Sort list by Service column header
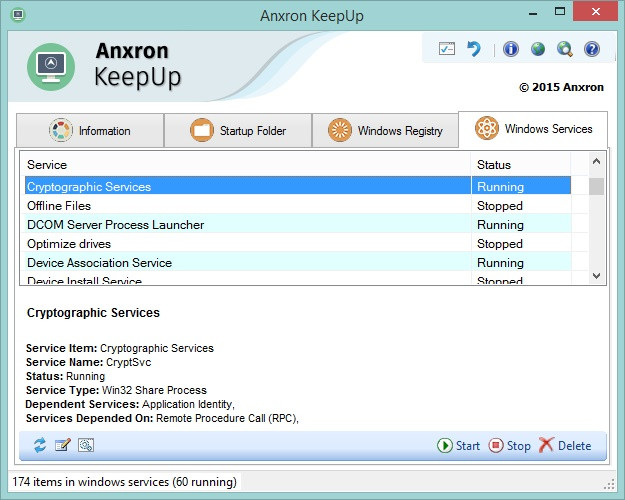 point(246,164)
